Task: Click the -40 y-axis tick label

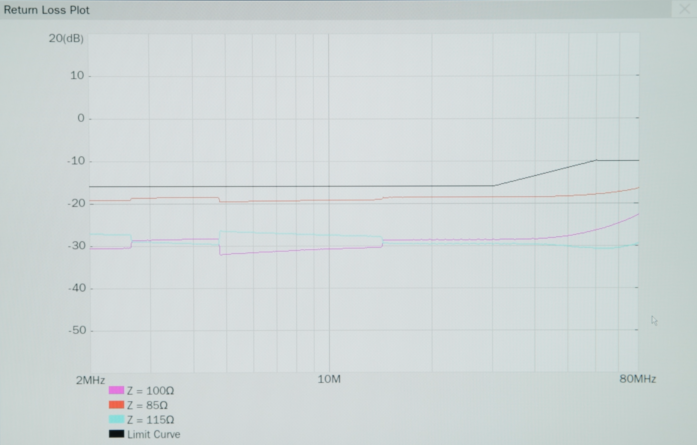Action: [x=75, y=288]
